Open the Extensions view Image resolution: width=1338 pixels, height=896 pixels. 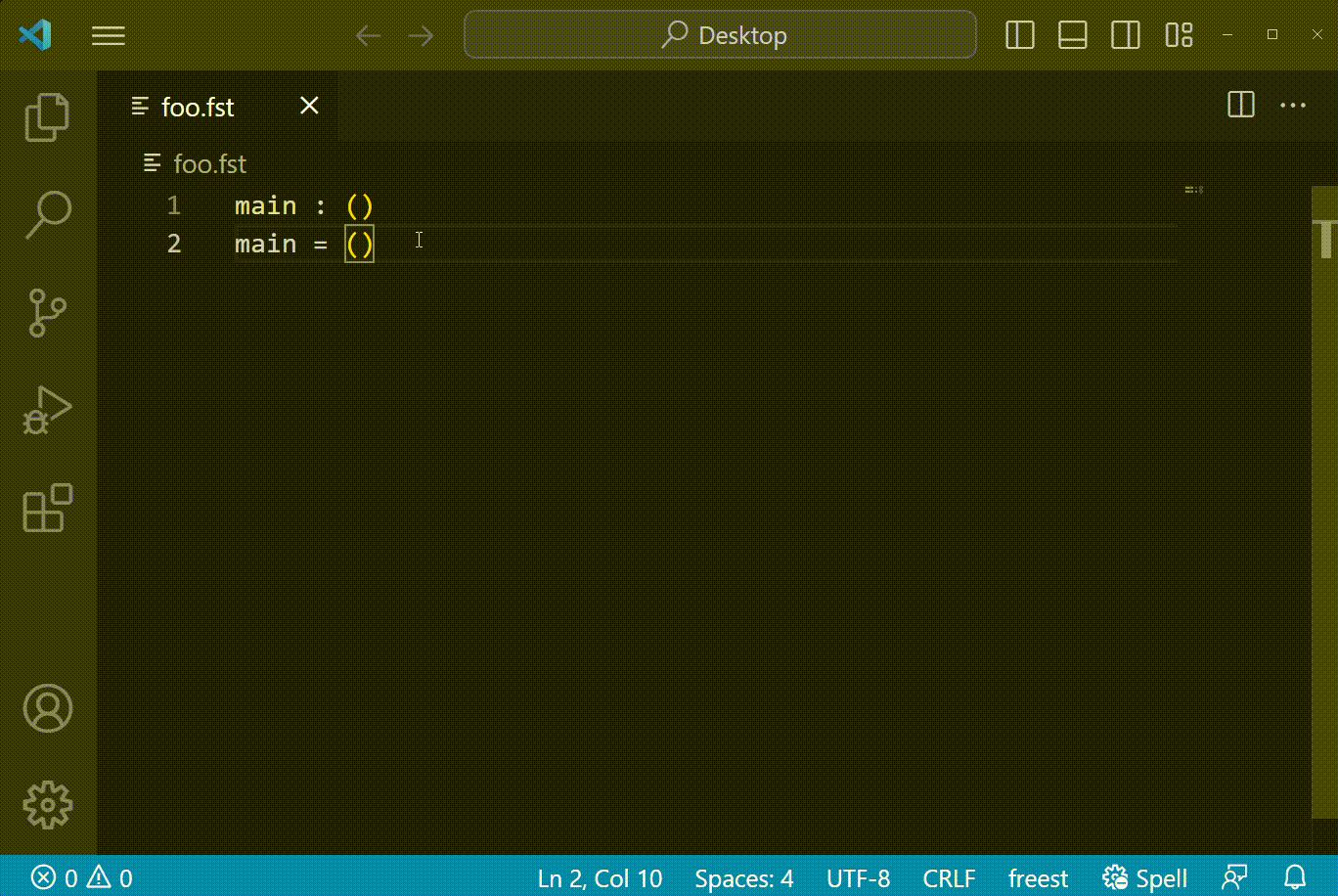(x=46, y=508)
